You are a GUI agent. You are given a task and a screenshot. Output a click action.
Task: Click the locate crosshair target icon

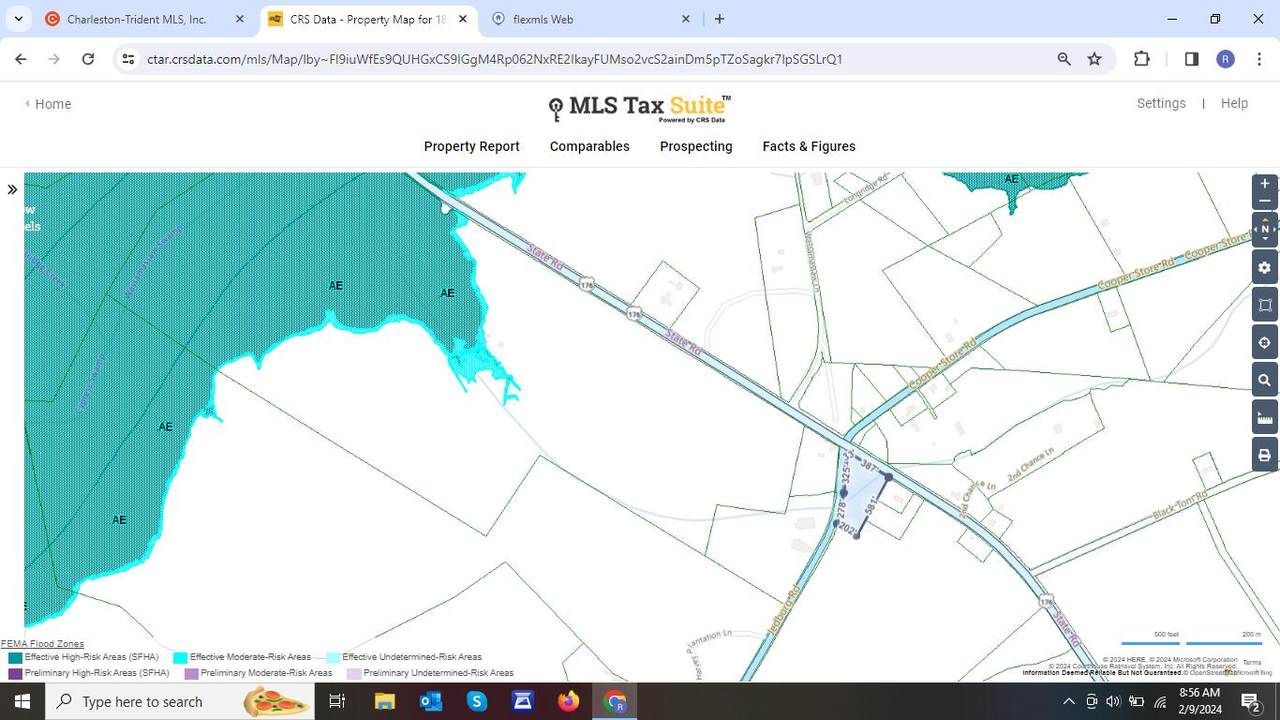click(x=1265, y=343)
